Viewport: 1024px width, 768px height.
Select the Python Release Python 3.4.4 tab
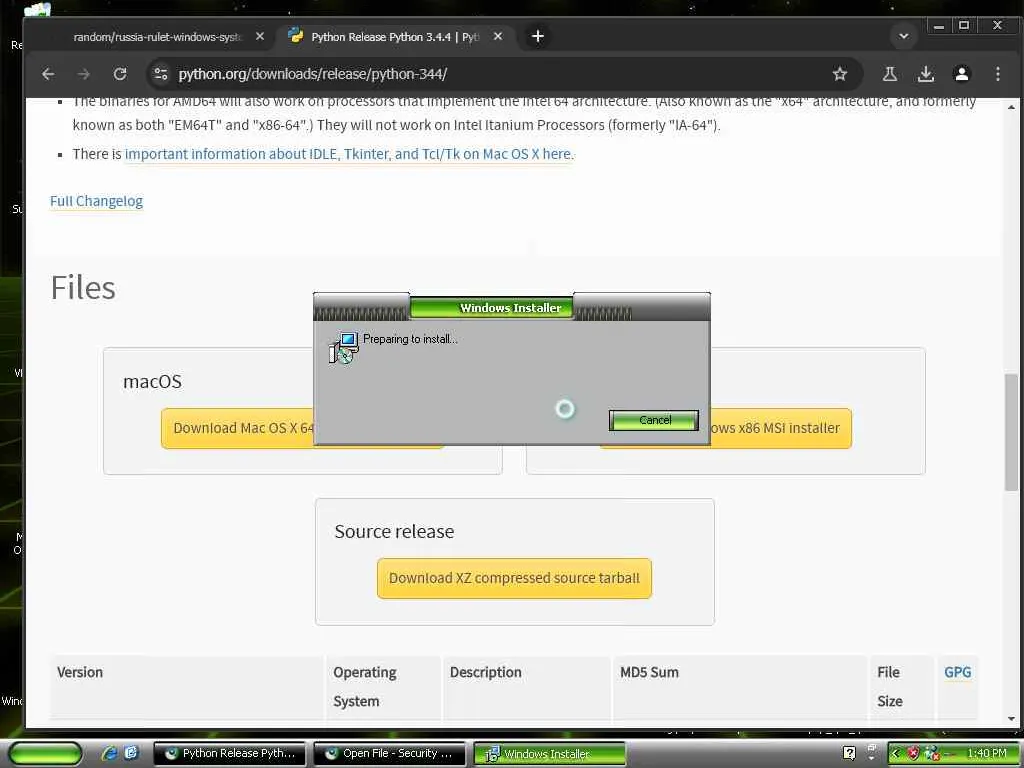[395, 37]
